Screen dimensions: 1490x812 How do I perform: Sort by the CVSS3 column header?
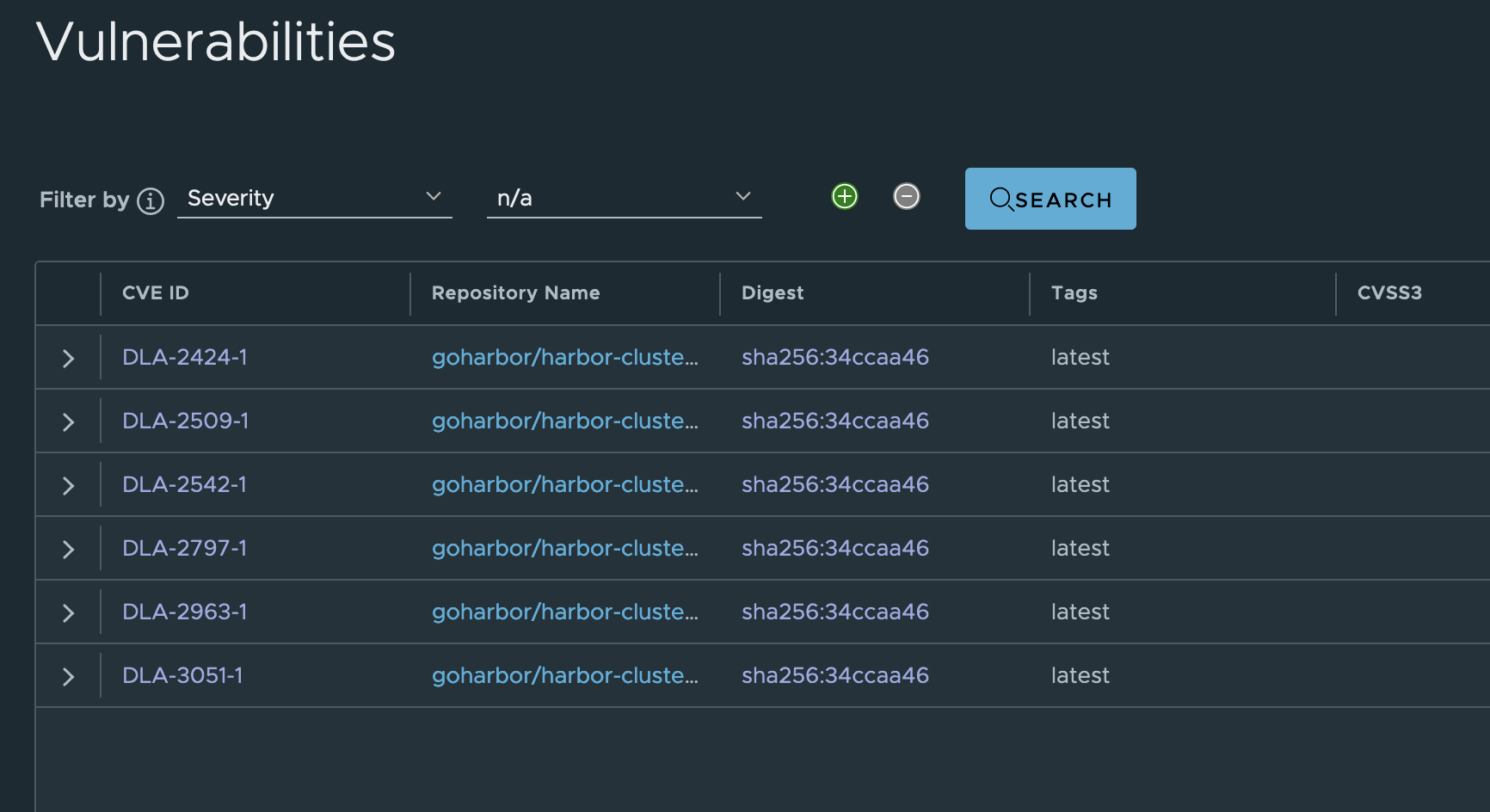click(x=1390, y=293)
